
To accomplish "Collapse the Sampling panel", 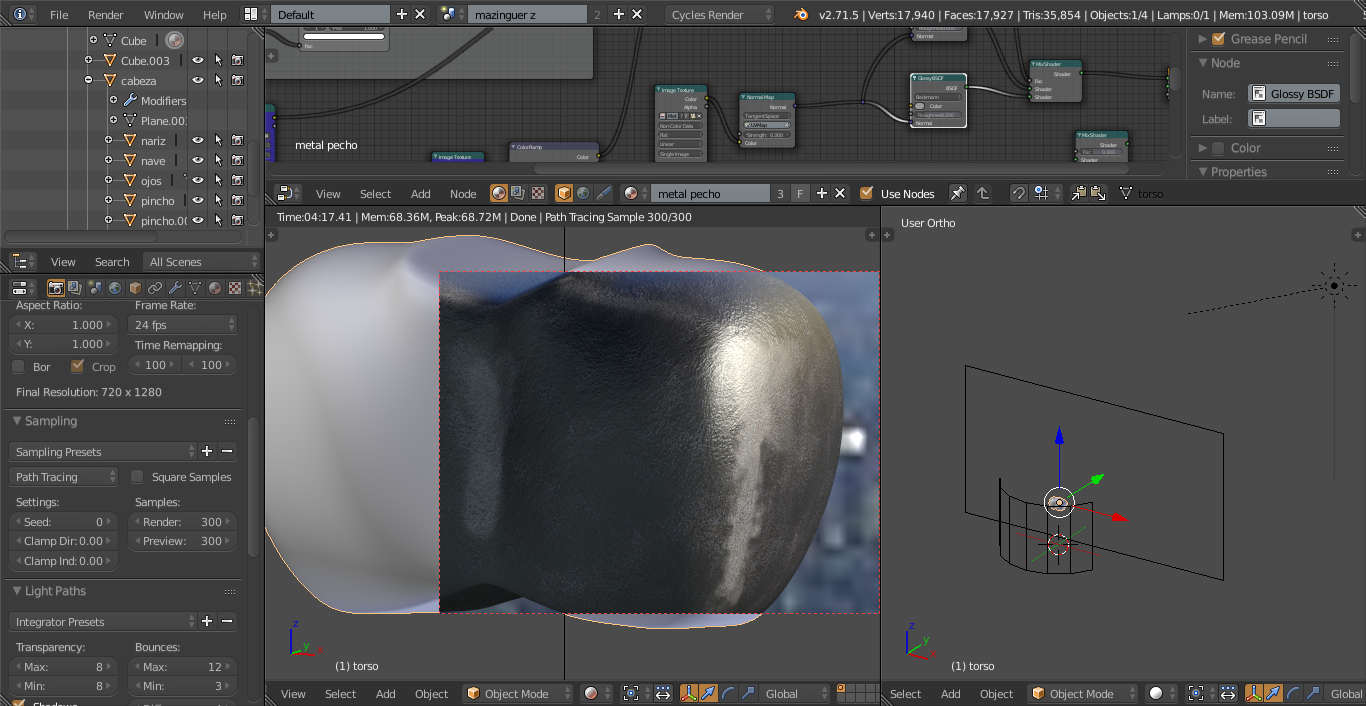I will tap(17, 421).
